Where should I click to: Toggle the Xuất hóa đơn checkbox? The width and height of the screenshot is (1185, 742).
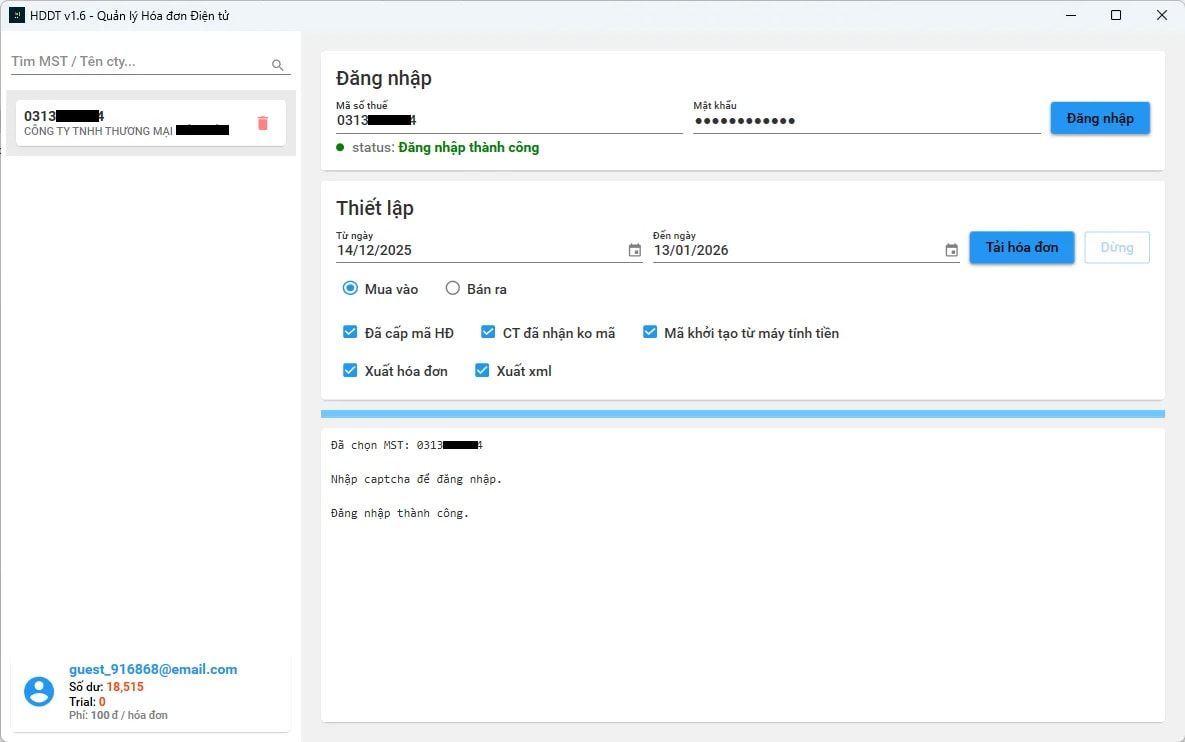pyautogui.click(x=350, y=369)
